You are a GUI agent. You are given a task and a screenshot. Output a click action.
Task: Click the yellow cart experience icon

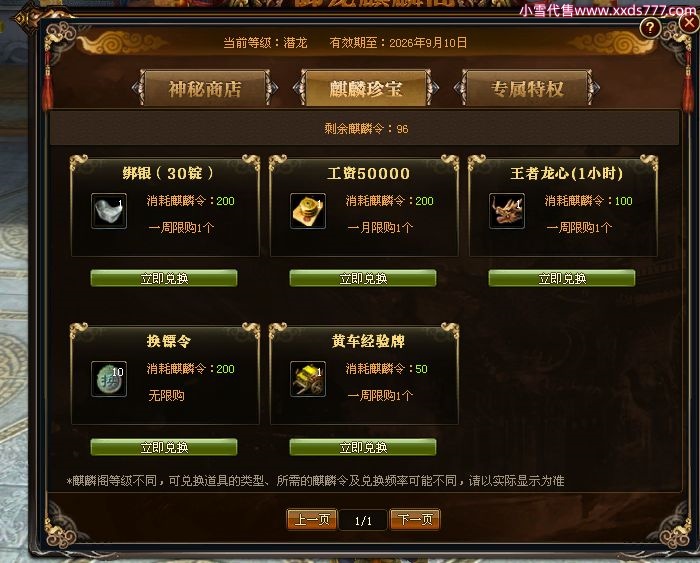coord(308,379)
